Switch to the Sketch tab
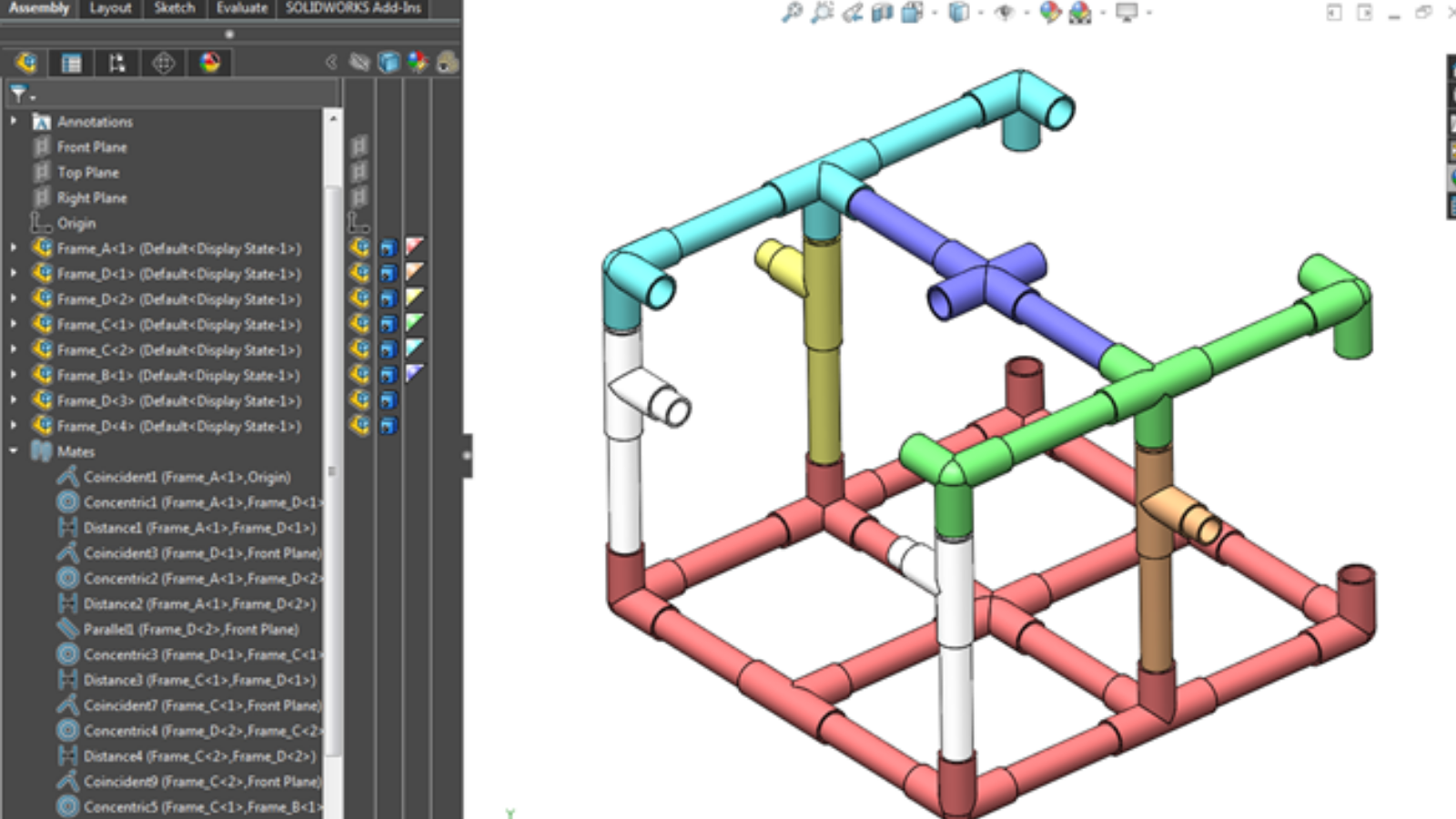The width and height of the screenshot is (1456, 819). point(174,8)
